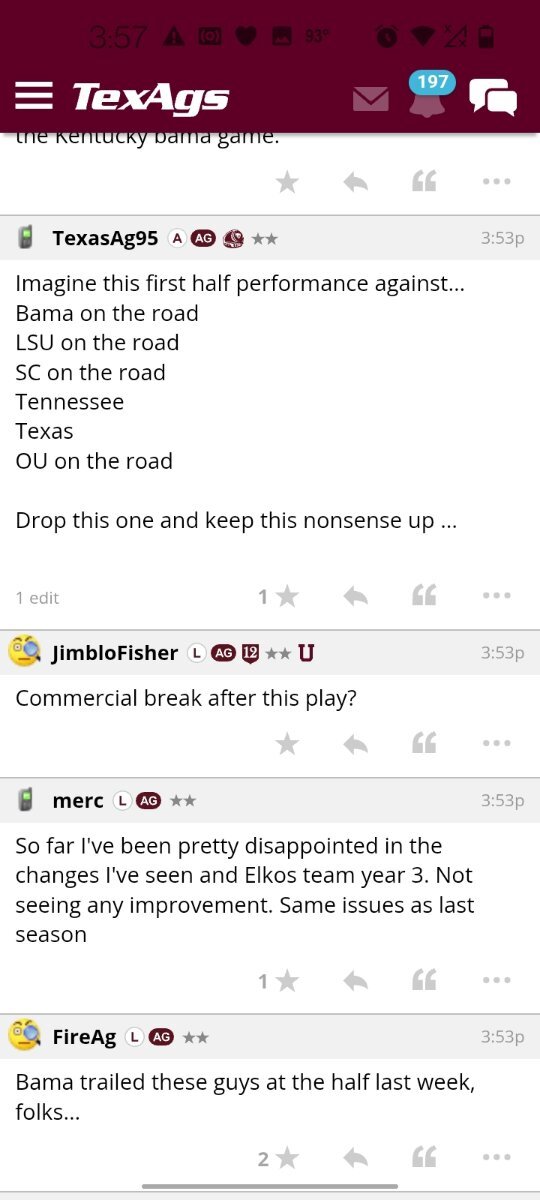This screenshot has height=1200, width=540.
Task: Tap JimbloFisher's avatar thumbnail
Action: click(x=25, y=652)
